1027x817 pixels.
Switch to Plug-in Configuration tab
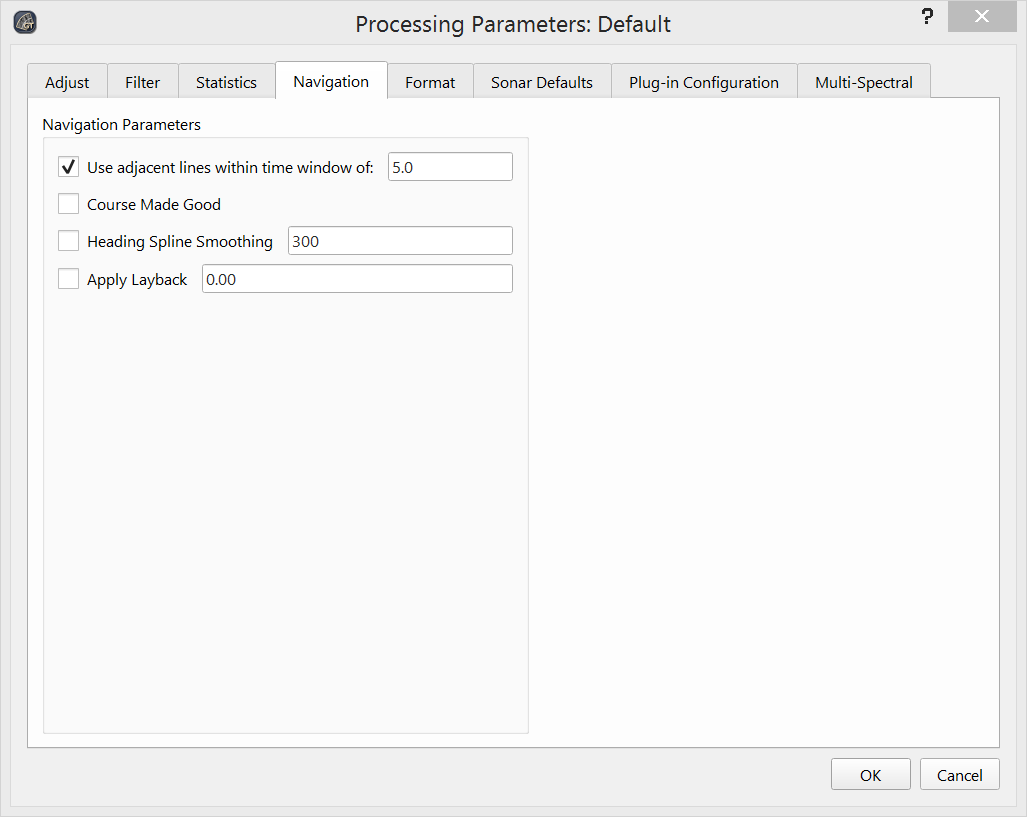click(703, 82)
